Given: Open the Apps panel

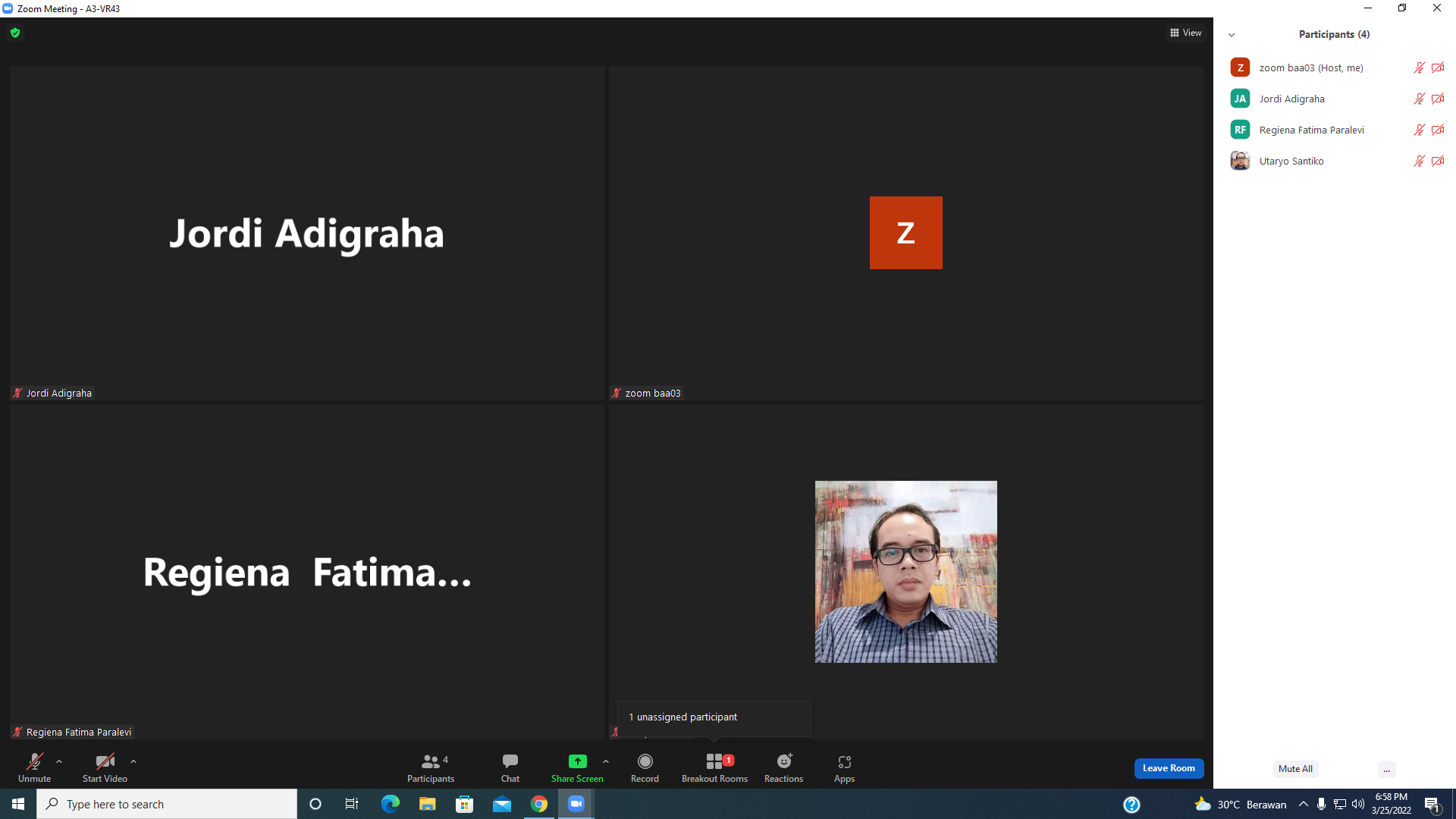Looking at the screenshot, I should pyautogui.click(x=844, y=767).
